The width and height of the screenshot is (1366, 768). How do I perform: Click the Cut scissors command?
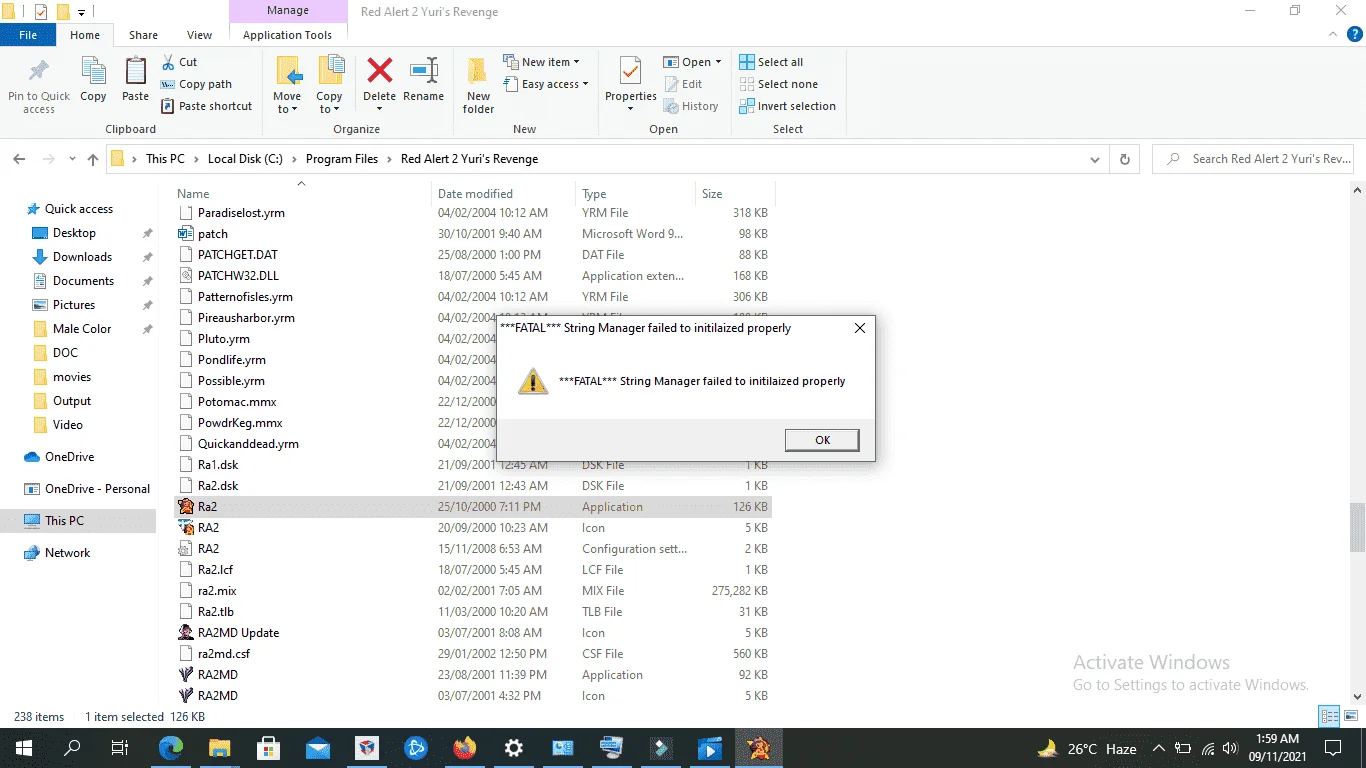(179, 62)
